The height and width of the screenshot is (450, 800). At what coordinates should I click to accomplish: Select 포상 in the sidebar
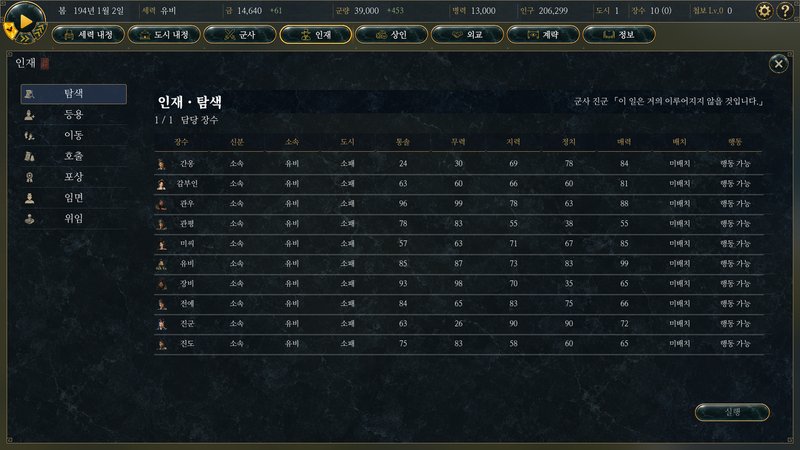(x=73, y=177)
